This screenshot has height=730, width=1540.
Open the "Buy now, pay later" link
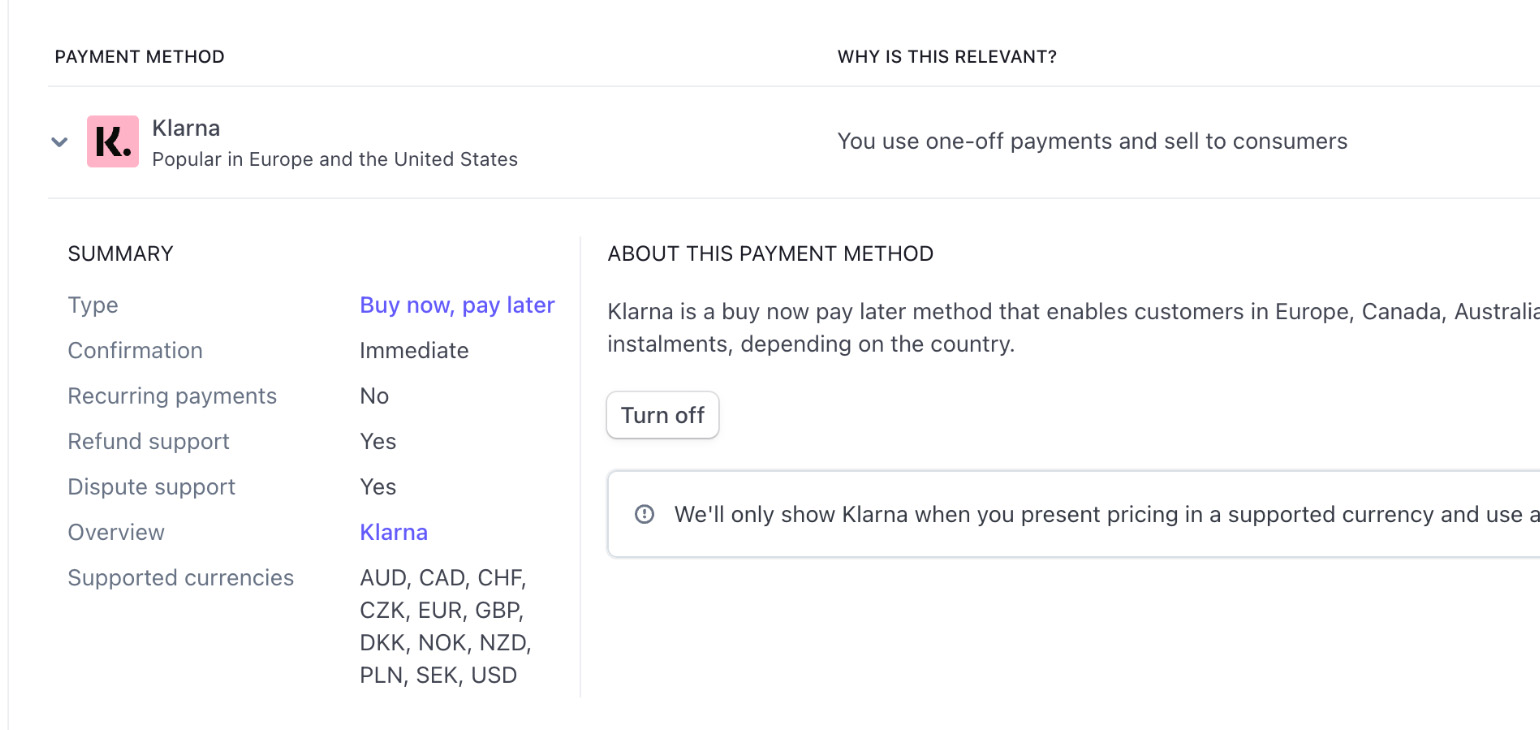pyautogui.click(x=457, y=305)
